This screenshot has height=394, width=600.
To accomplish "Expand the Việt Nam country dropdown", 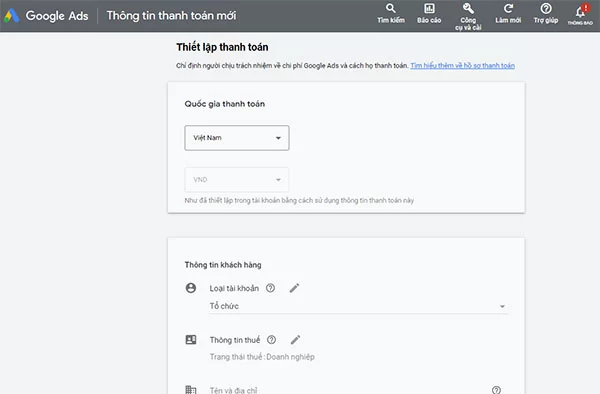I will (237, 138).
